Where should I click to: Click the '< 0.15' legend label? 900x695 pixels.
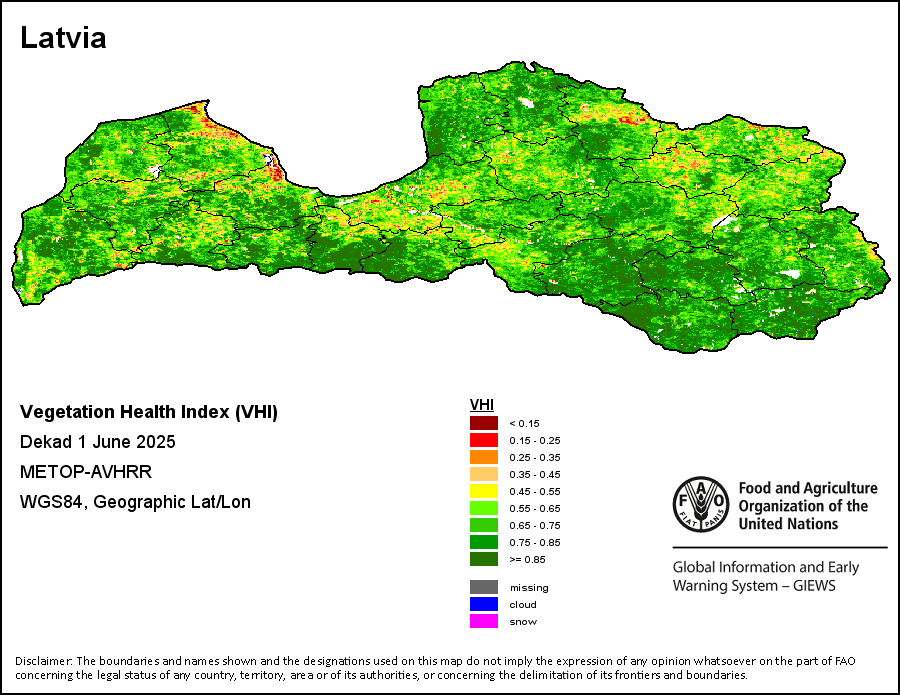pyautogui.click(x=525, y=424)
